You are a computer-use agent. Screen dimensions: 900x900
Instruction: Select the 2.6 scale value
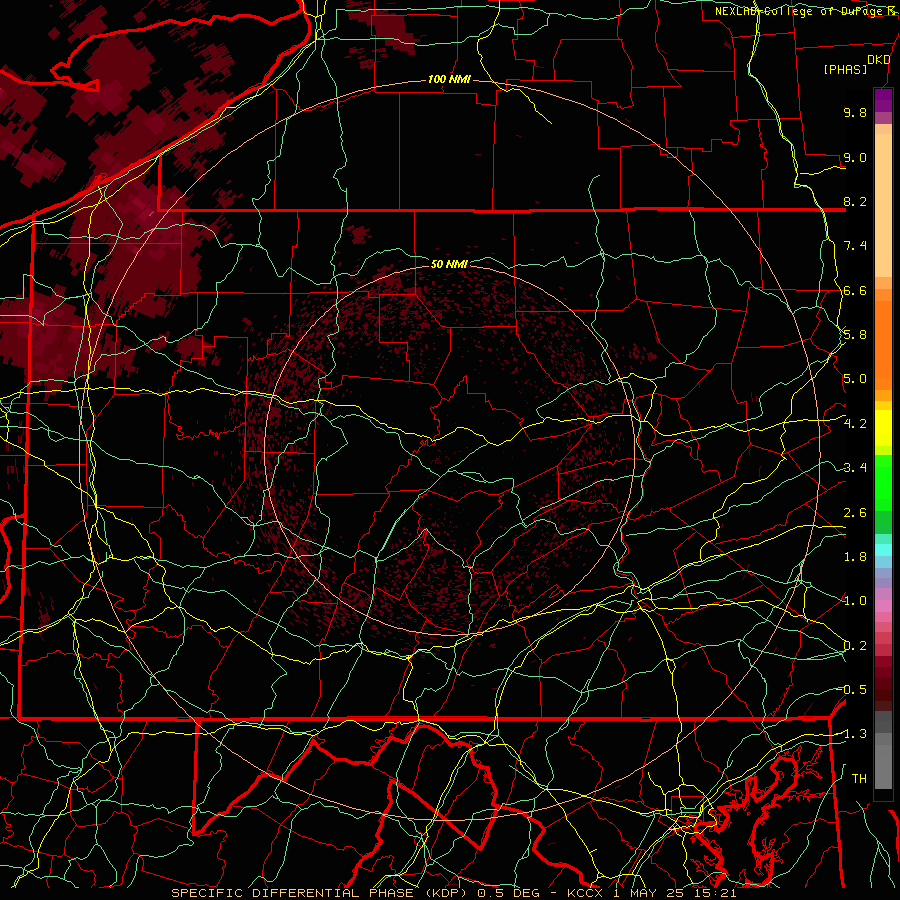855,513
